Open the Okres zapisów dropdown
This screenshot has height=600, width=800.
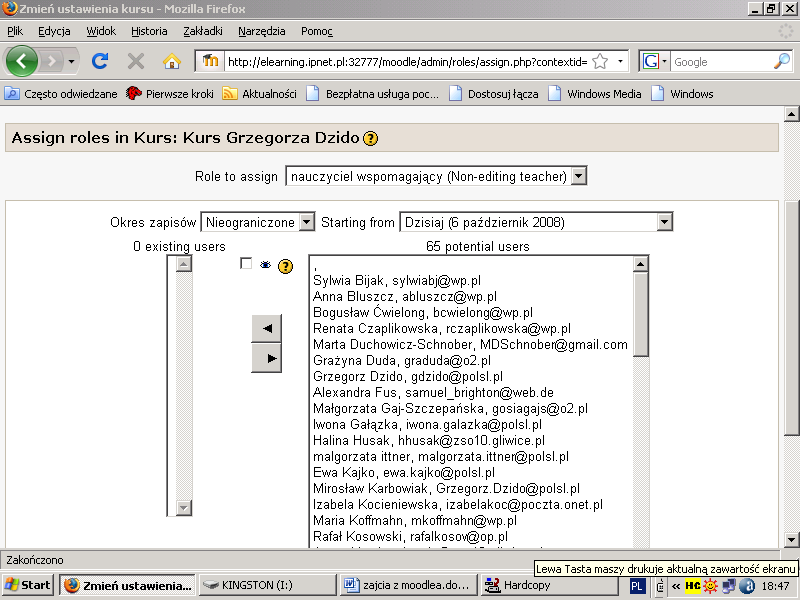click(x=258, y=222)
